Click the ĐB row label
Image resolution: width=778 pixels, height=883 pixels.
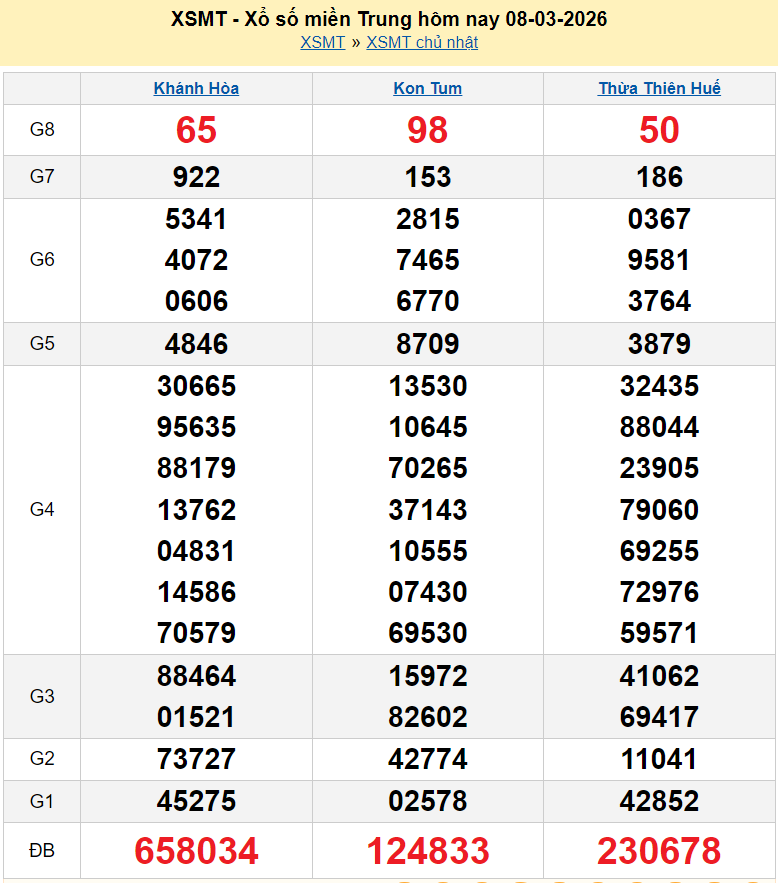42,851
